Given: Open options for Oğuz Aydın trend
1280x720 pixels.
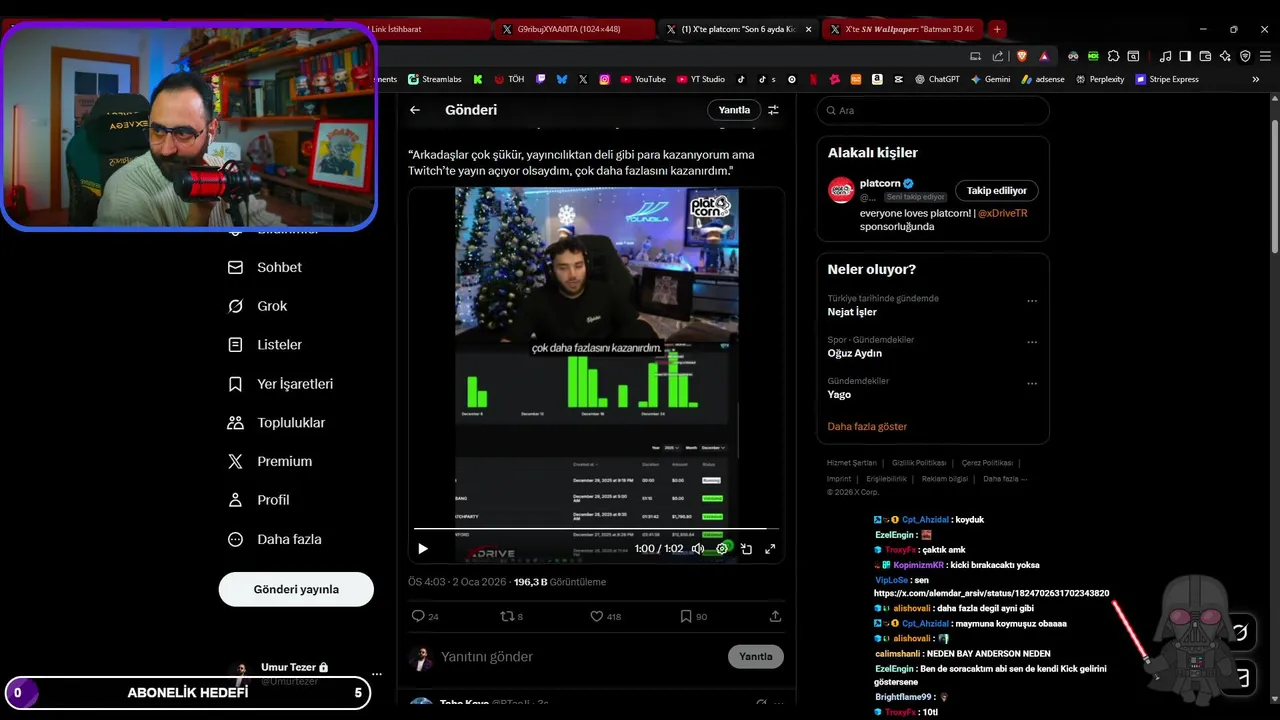Looking at the screenshot, I should (1032, 342).
